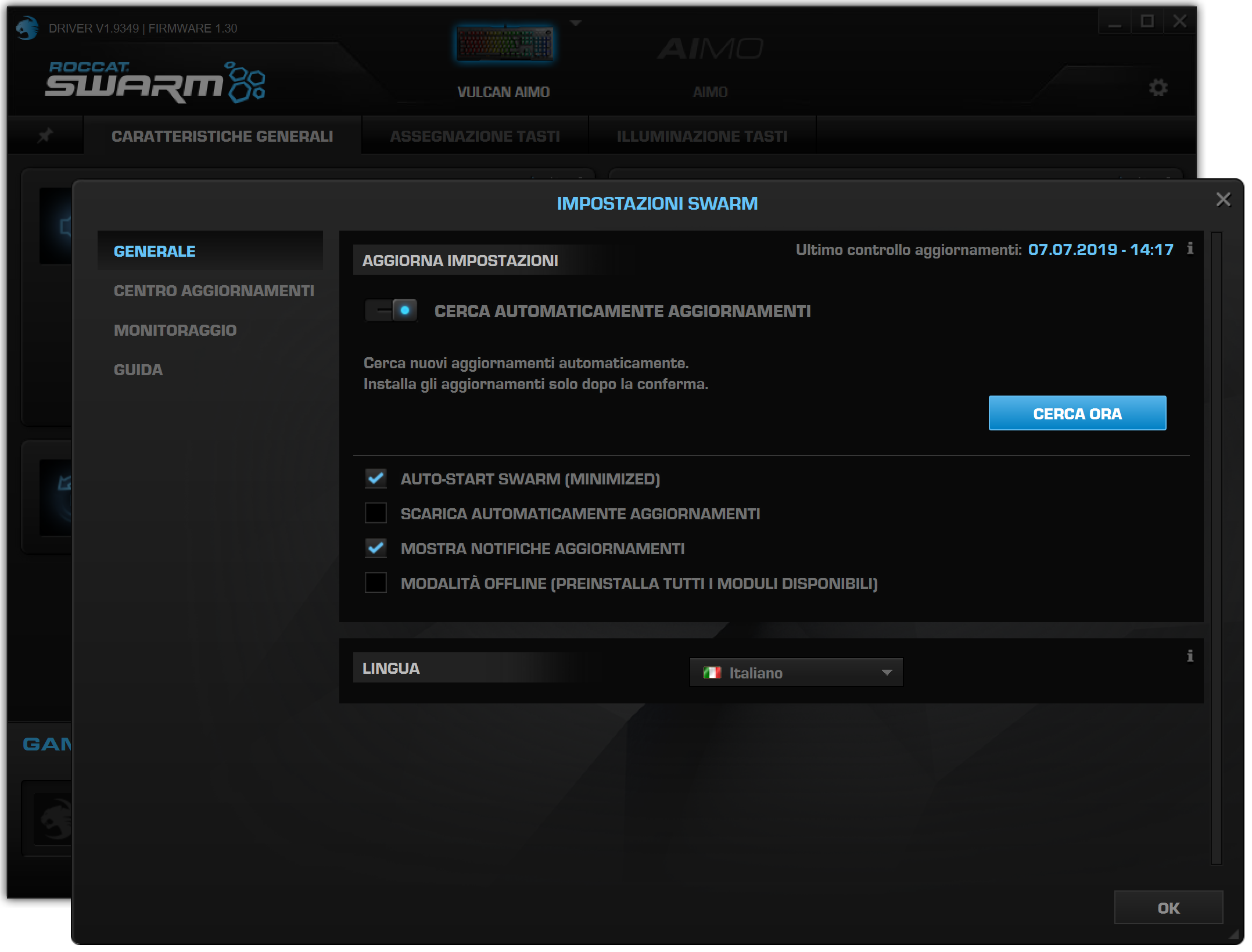The image size is (1252, 952).
Task: Click the pin icon beside the Caratteristiche Generali tab
Action: [x=45, y=135]
